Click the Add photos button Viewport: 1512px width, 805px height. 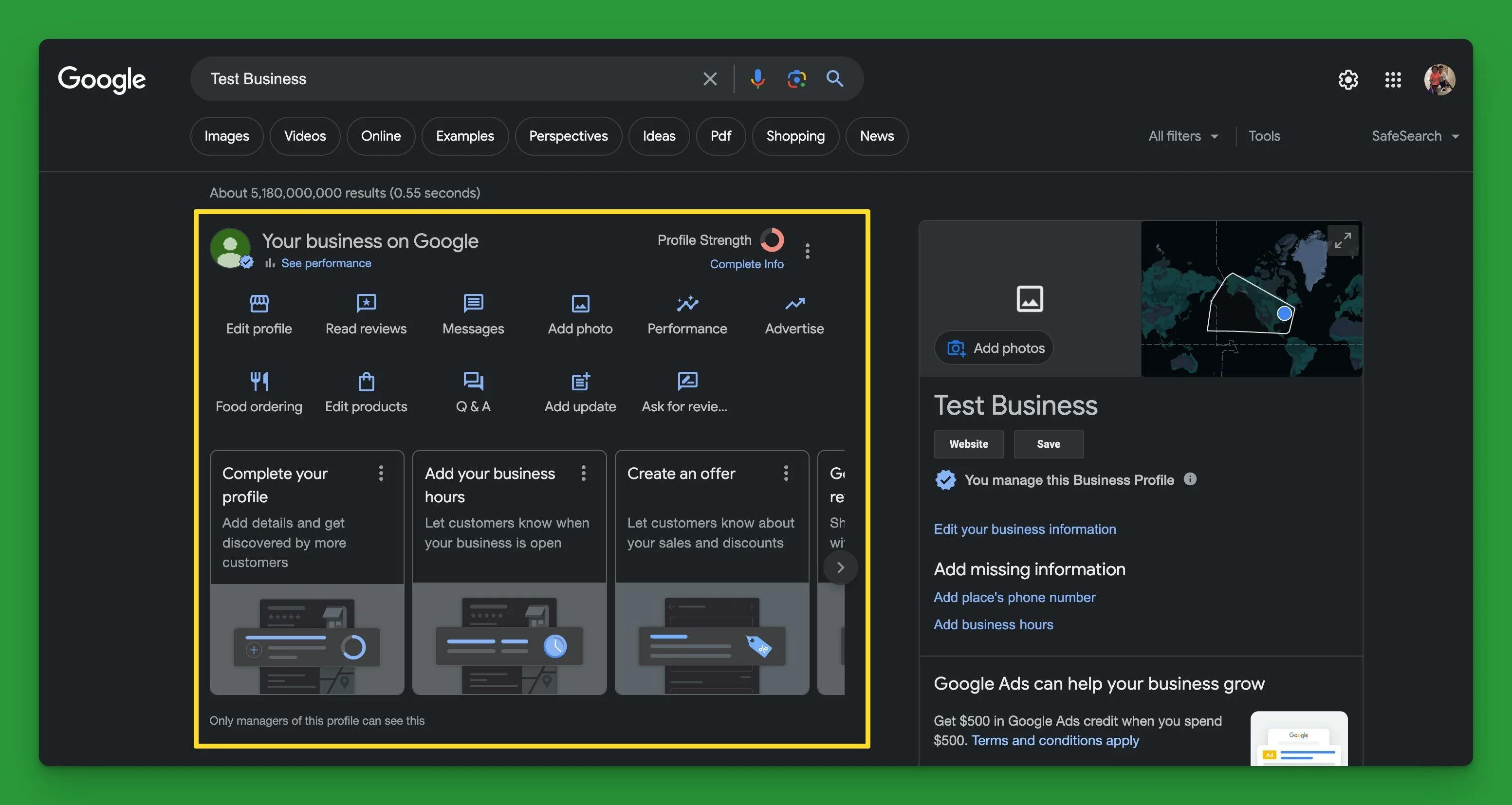click(x=994, y=348)
